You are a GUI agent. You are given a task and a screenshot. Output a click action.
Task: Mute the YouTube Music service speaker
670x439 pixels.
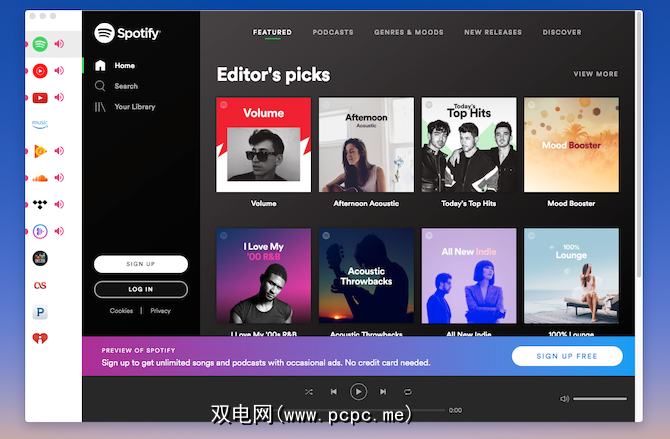pos(59,71)
